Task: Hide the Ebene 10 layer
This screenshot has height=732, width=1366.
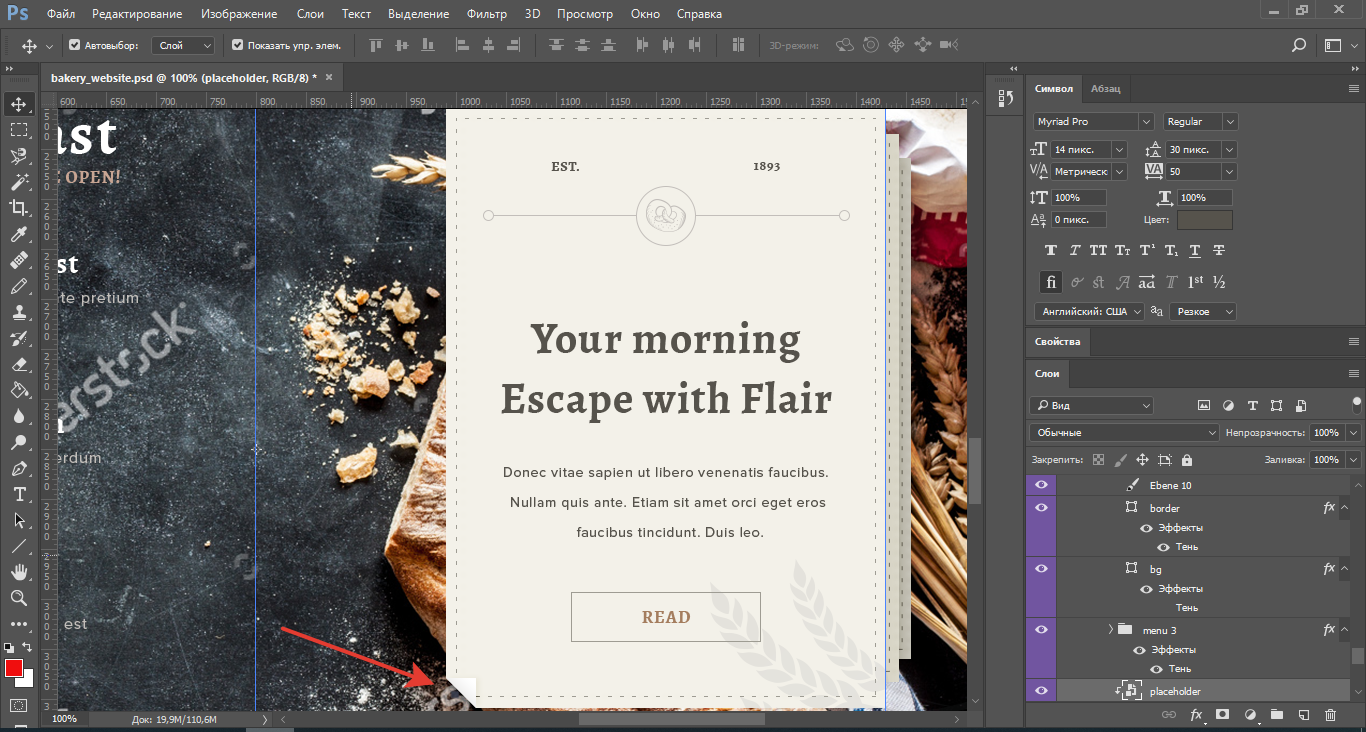Action: click(x=1041, y=485)
